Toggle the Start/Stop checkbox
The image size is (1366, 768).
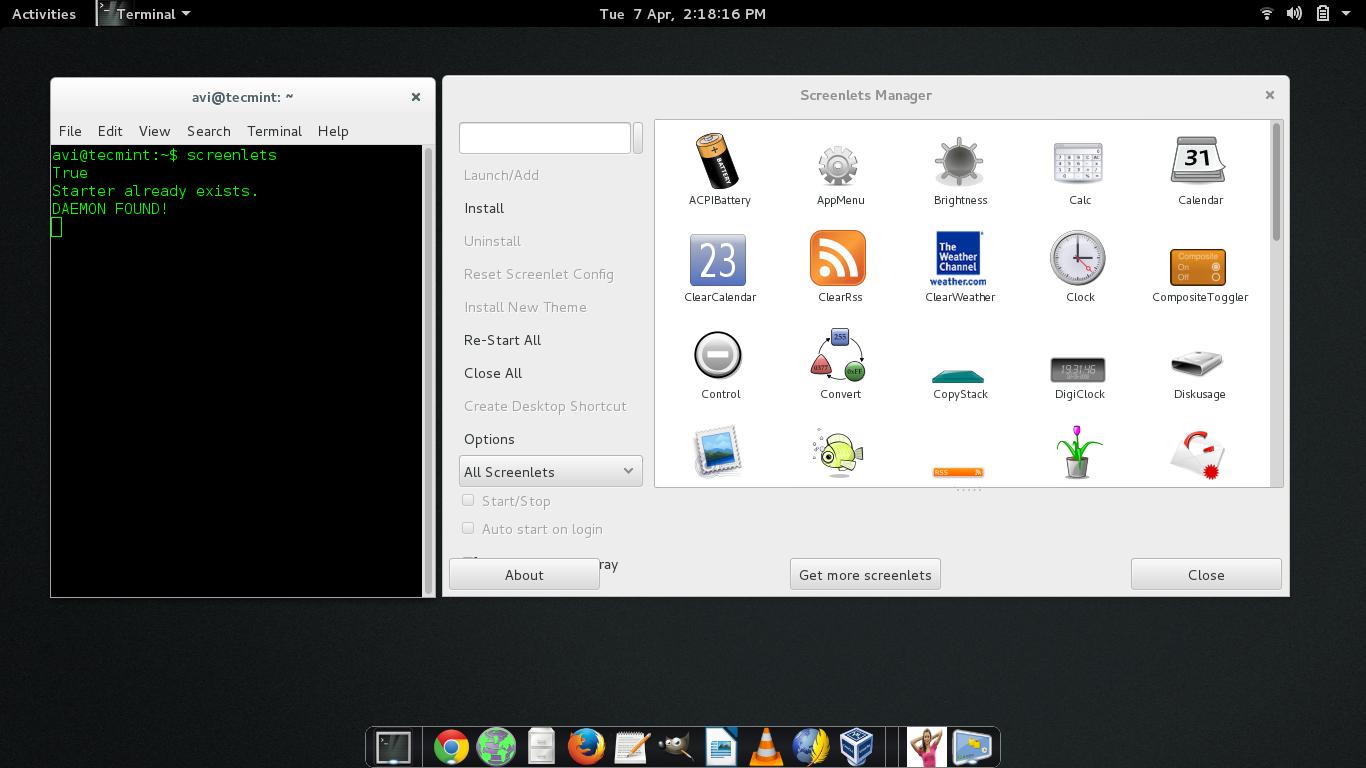pyautogui.click(x=468, y=500)
